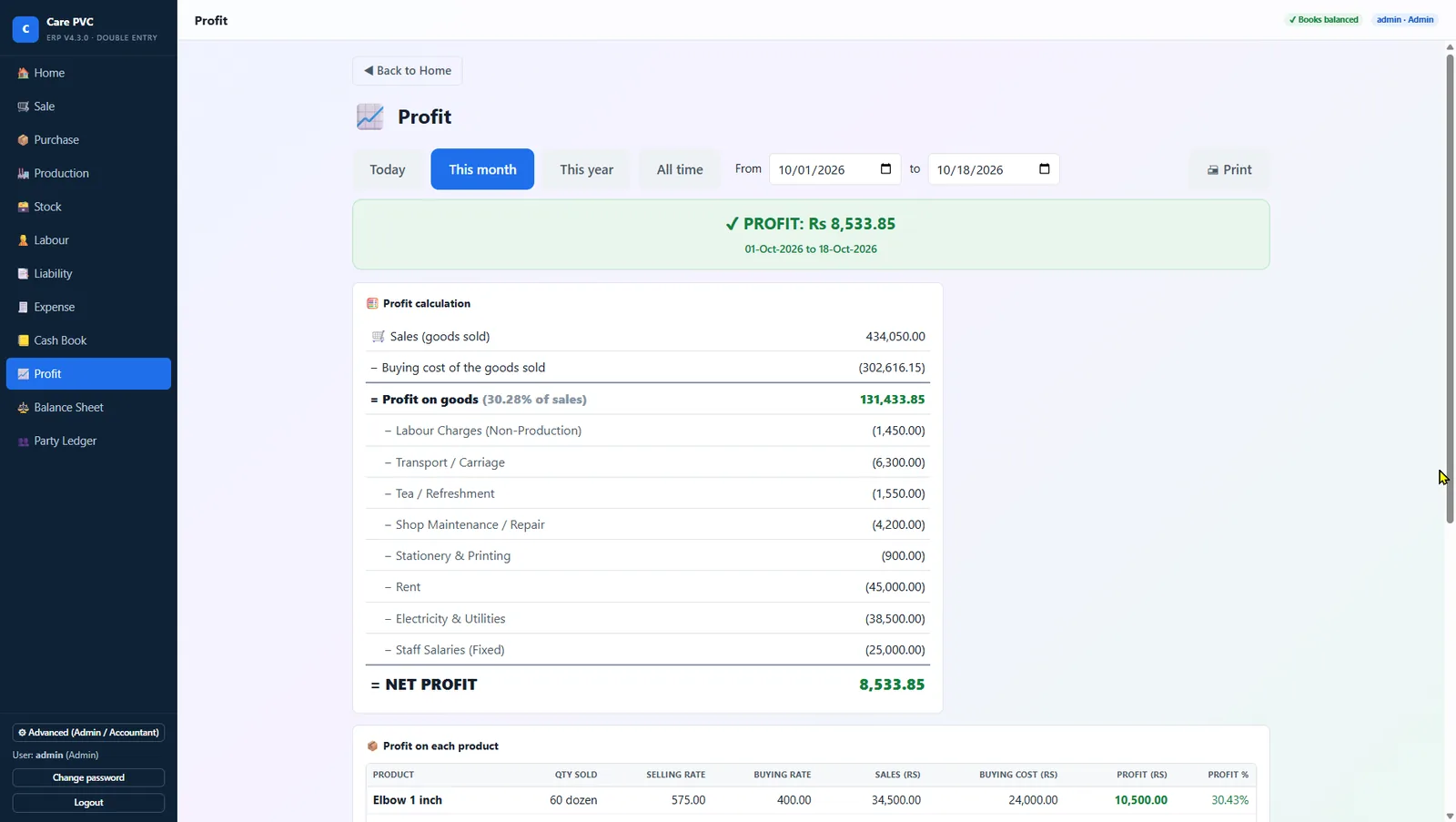Print the profit report

click(x=1229, y=169)
